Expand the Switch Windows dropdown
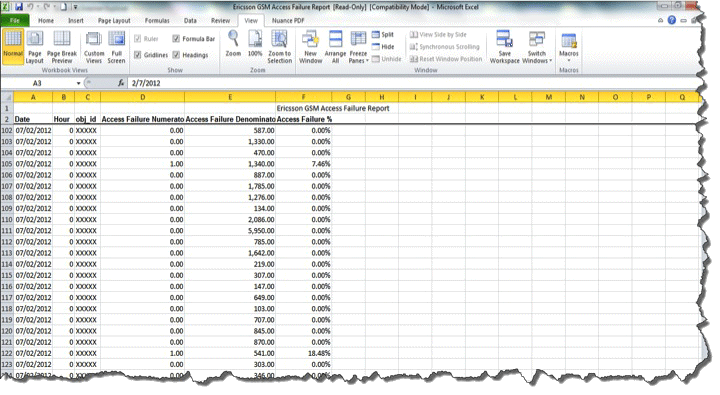The image size is (720, 395). pyautogui.click(x=537, y=57)
